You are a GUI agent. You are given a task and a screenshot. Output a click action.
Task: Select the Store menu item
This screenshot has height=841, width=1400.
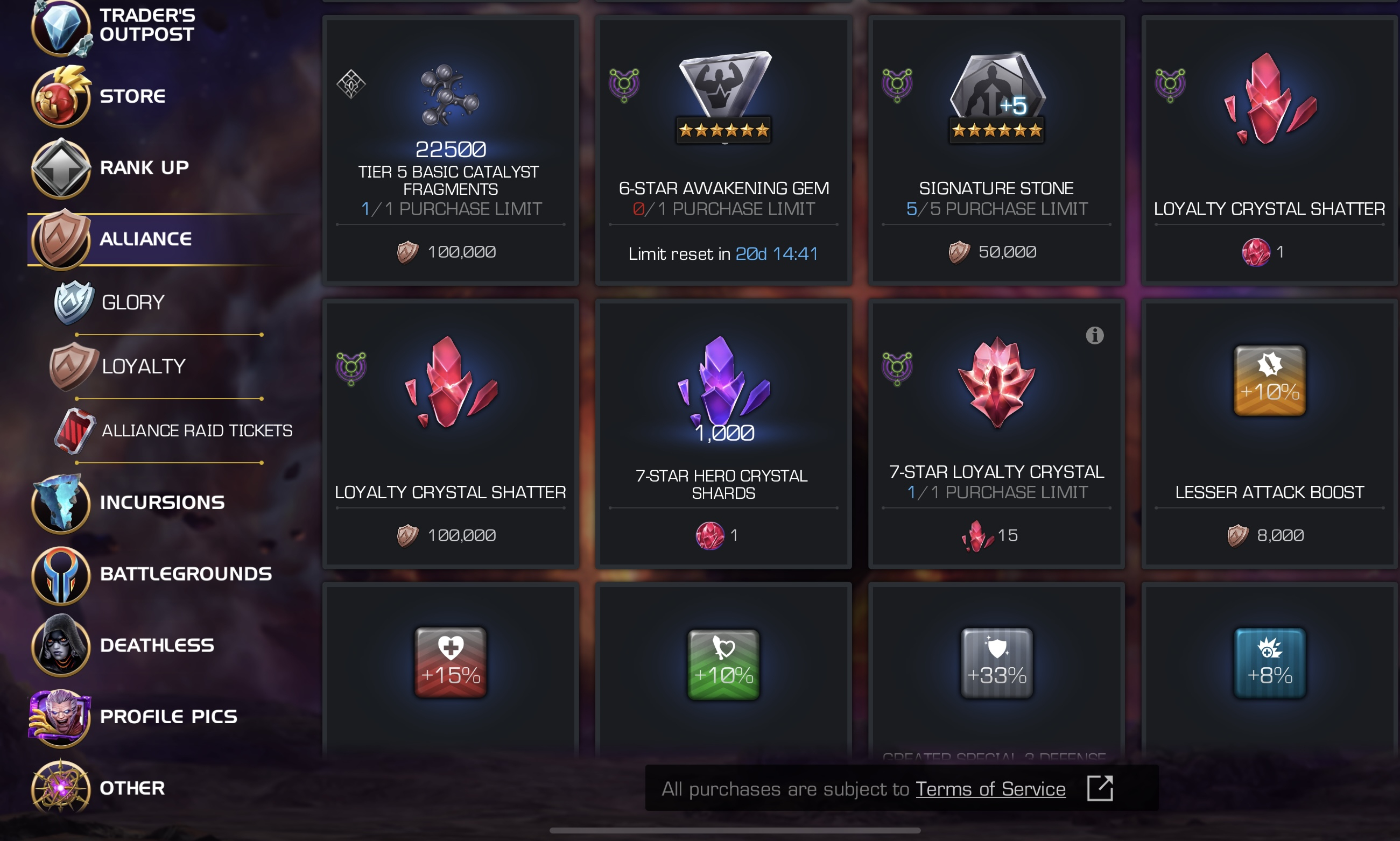tap(132, 96)
